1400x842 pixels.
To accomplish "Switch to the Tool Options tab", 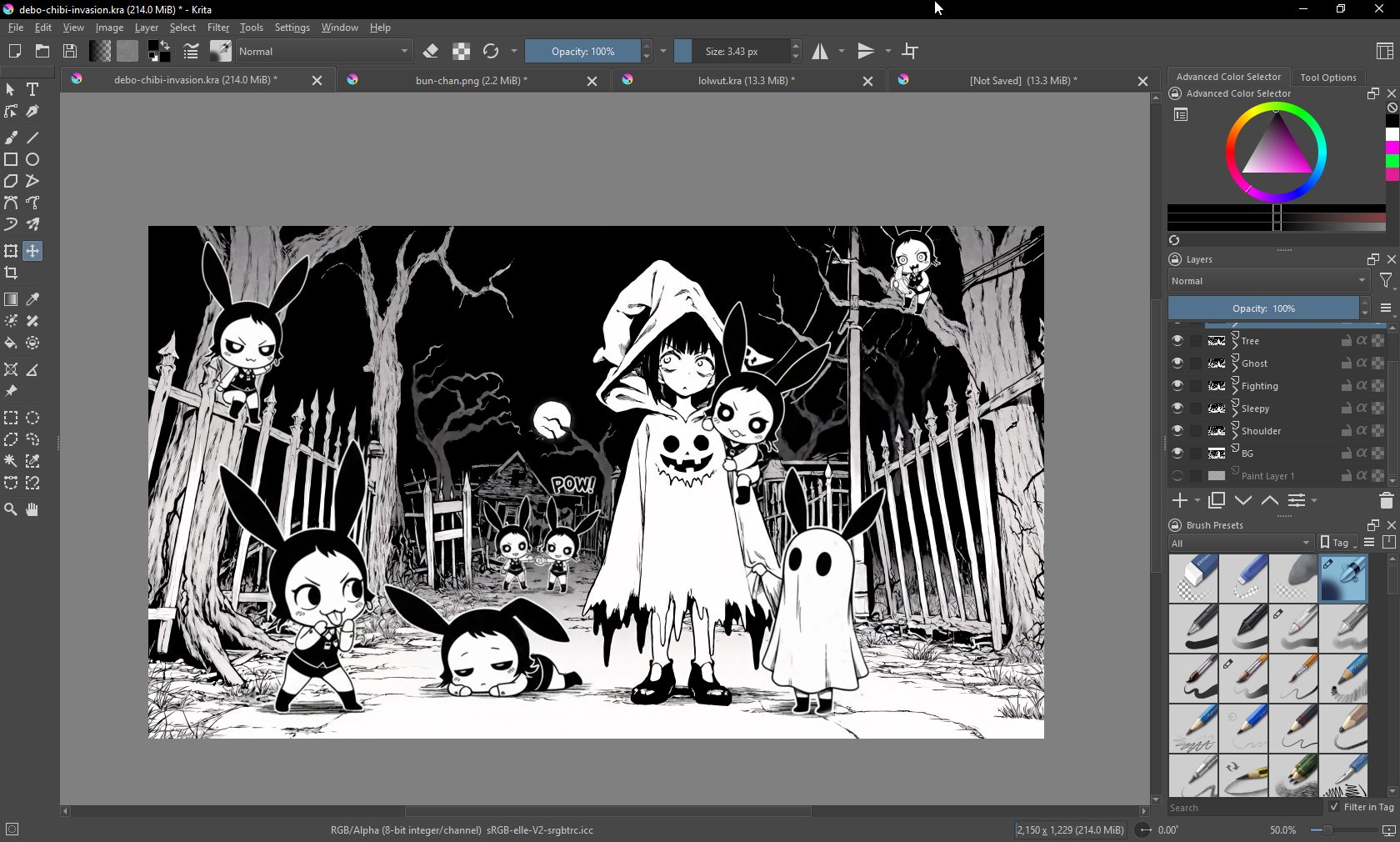I will tap(1327, 78).
